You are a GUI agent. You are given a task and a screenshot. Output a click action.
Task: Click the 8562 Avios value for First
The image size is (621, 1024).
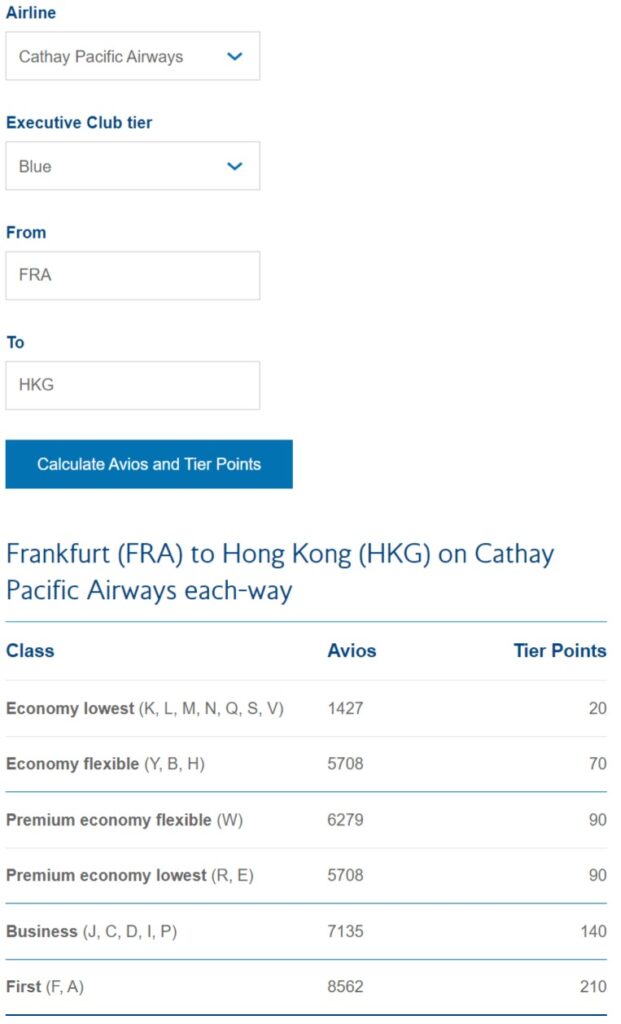pyautogui.click(x=346, y=987)
